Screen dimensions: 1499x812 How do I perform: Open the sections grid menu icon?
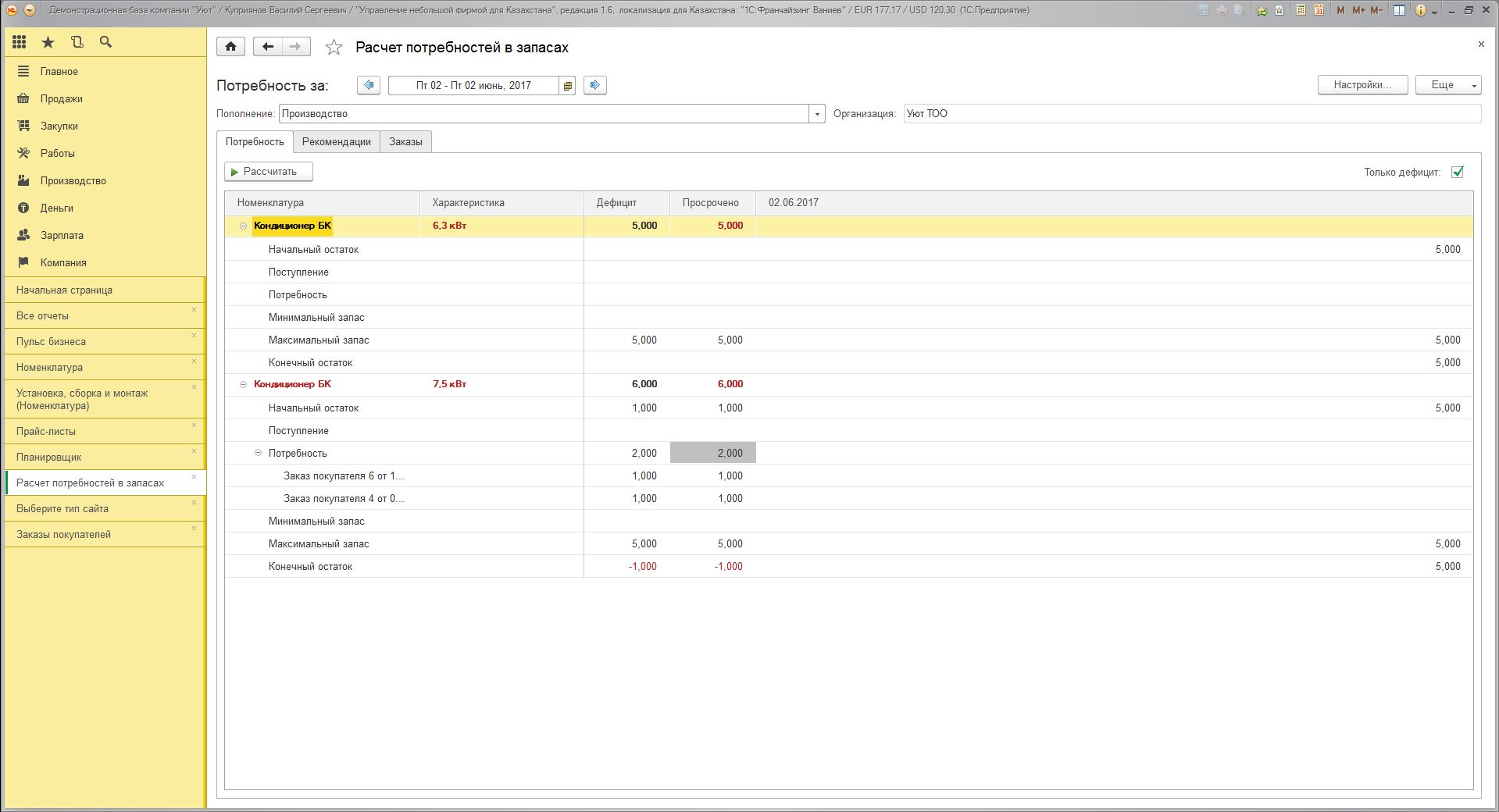pos(19,42)
